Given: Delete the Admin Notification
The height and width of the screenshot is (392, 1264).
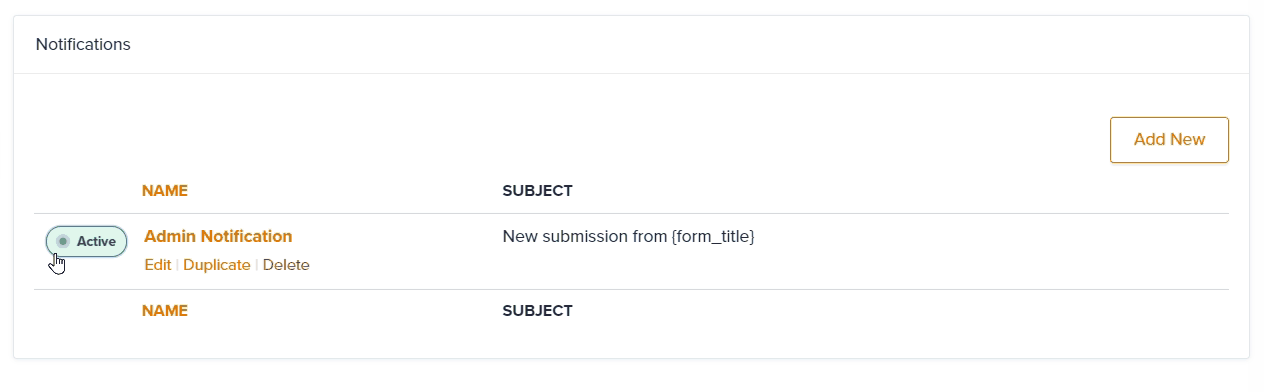Looking at the screenshot, I should tap(286, 265).
